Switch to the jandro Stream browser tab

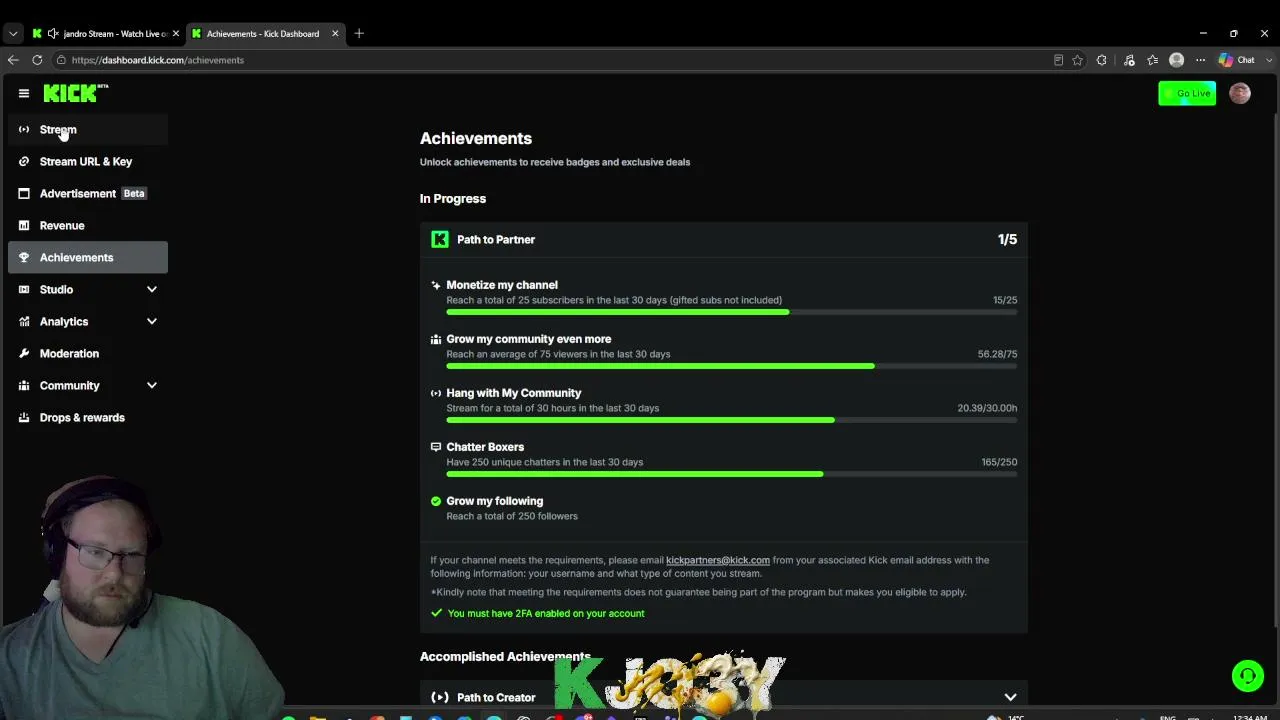105,34
